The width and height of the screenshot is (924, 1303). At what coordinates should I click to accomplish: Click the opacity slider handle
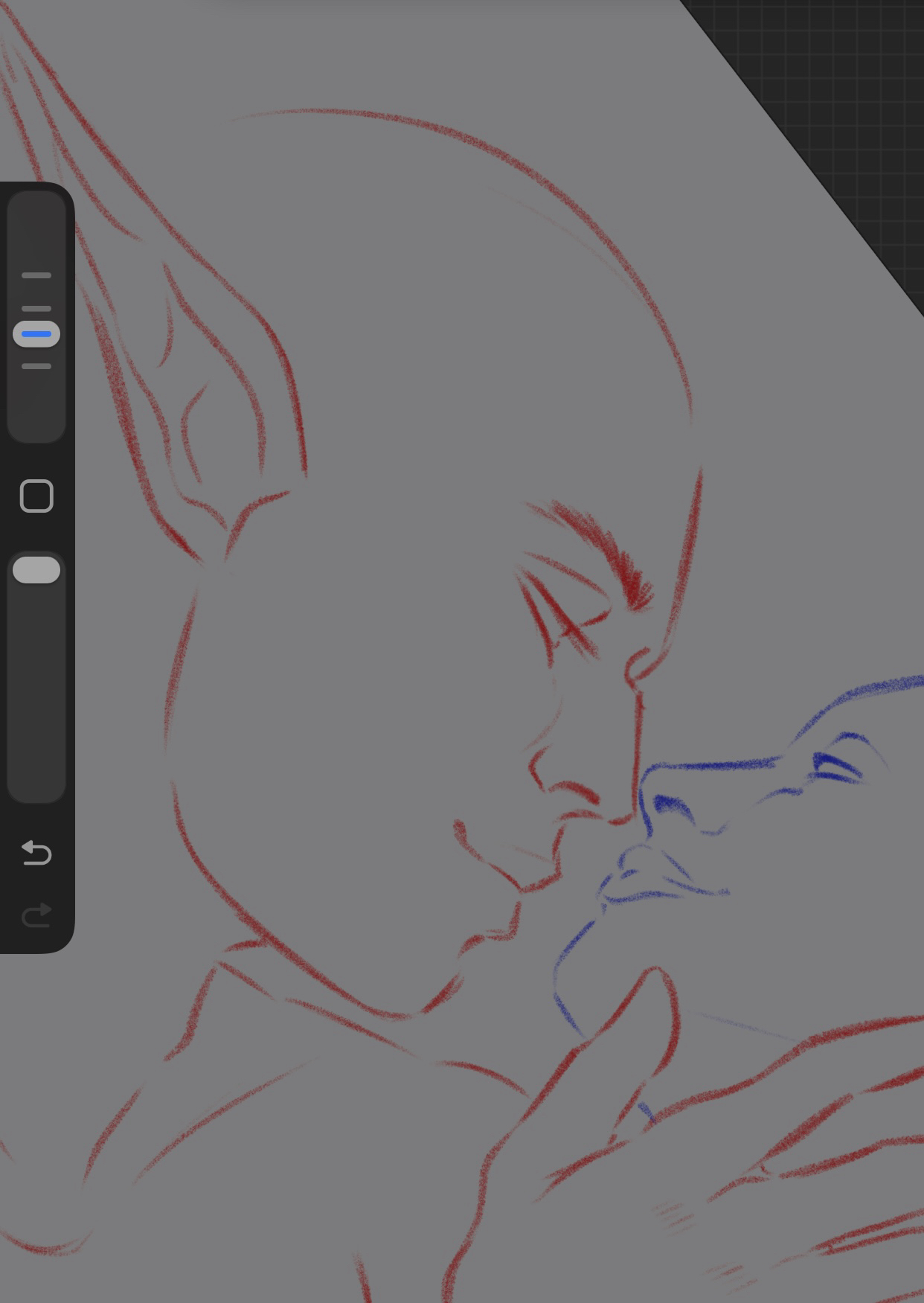click(36, 570)
